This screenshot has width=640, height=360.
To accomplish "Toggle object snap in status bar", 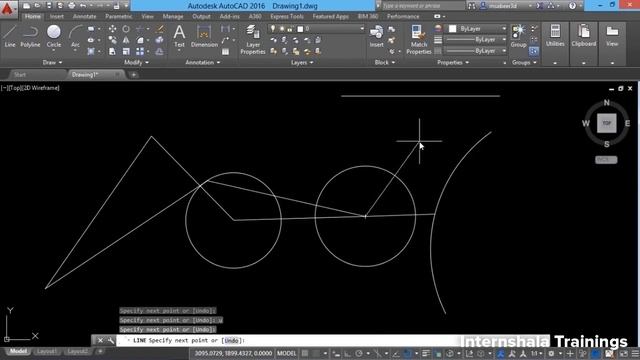I will [407, 353].
